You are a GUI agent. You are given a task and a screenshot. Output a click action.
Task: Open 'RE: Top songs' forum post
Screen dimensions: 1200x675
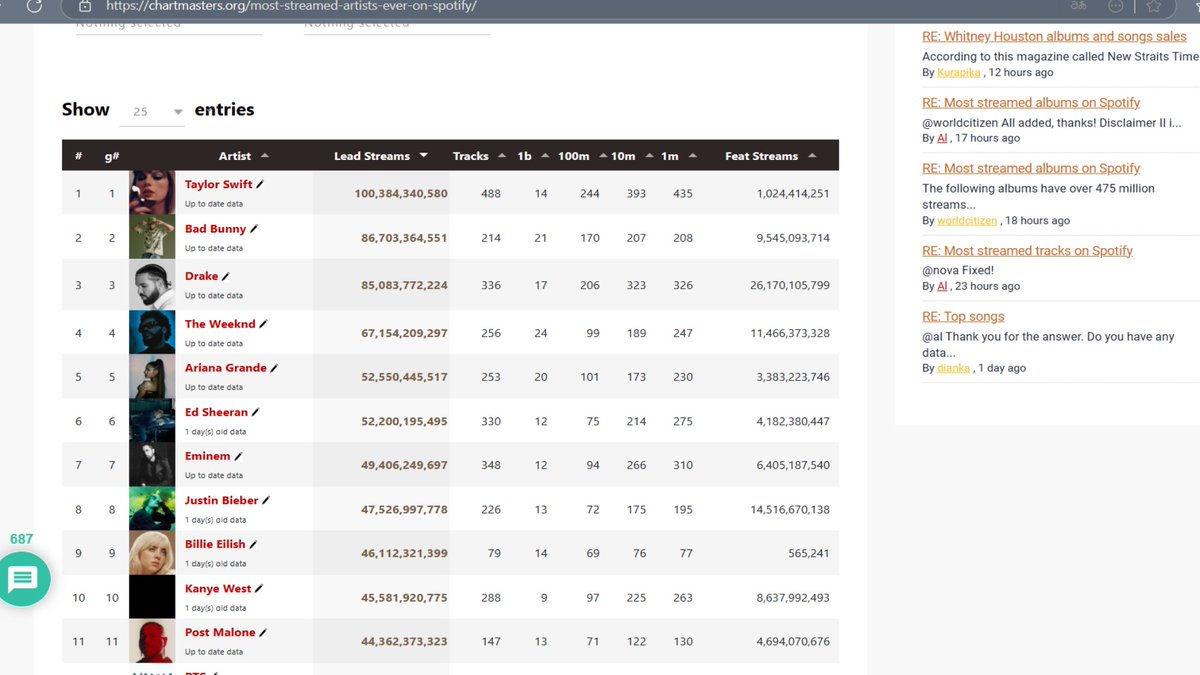(x=963, y=317)
